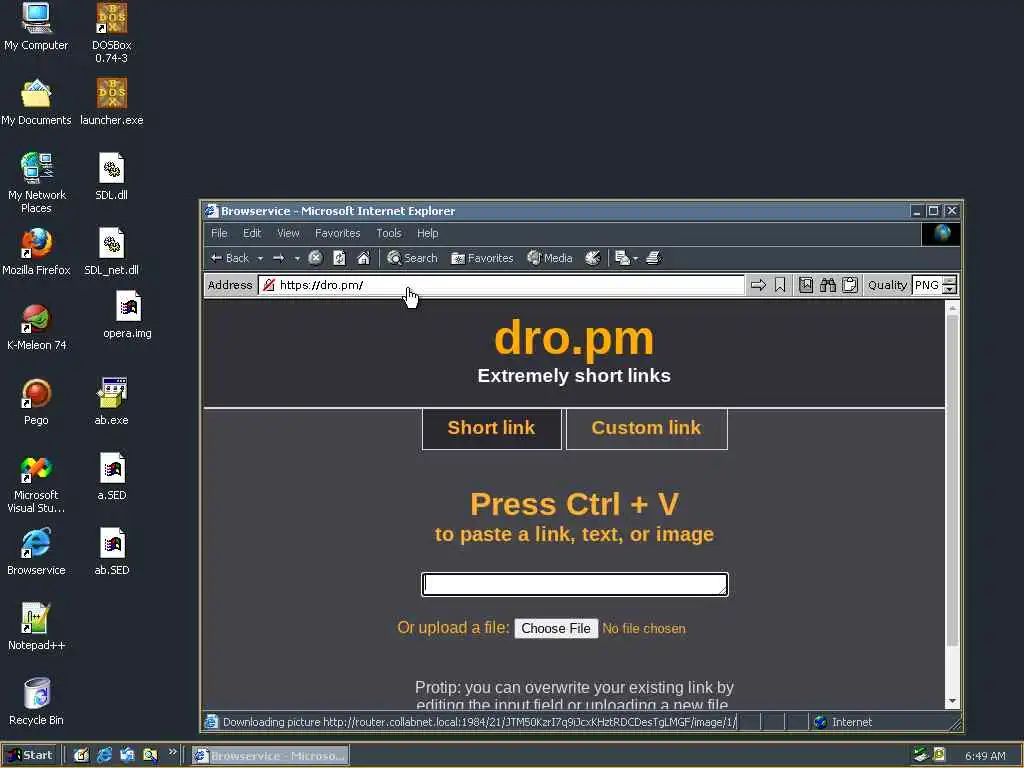The image size is (1024, 768).
Task: Click the address bar with https://dro.pm/
Action: pos(501,285)
